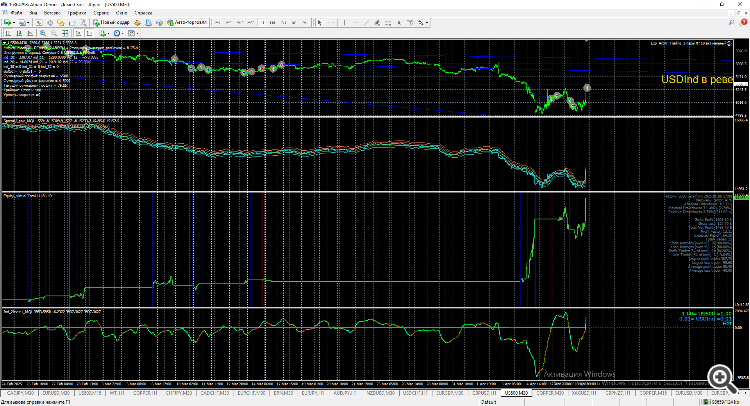Switch to the GBPNZD chart tab

[617, 393]
